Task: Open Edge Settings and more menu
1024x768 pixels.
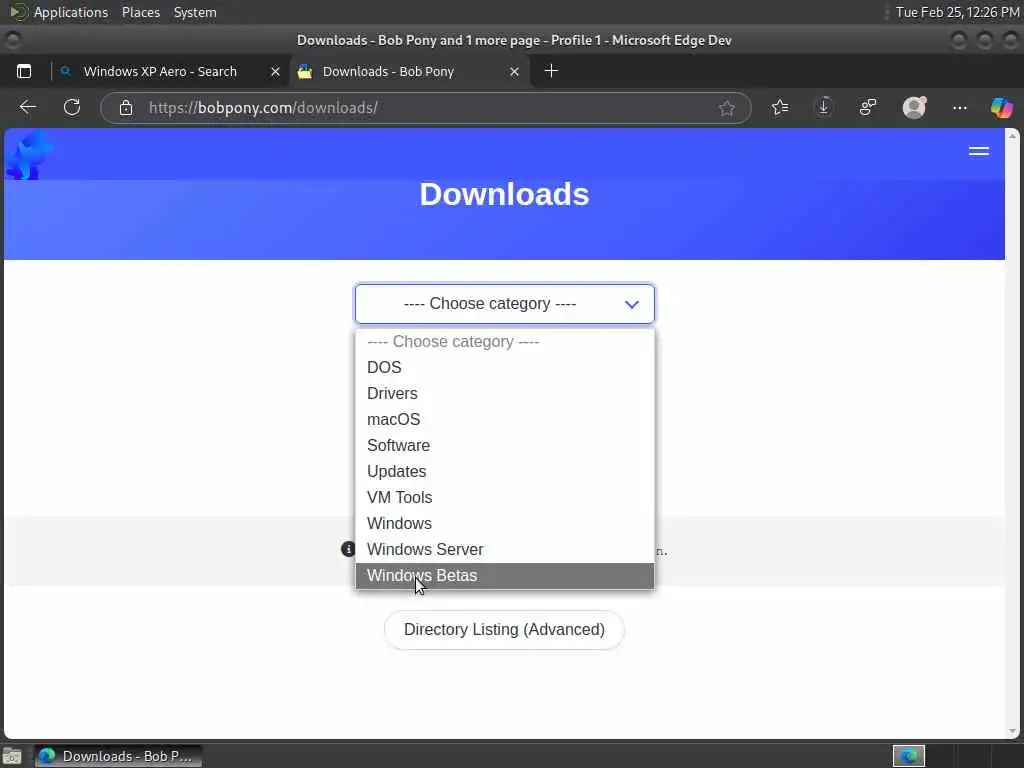Action: [x=959, y=108]
